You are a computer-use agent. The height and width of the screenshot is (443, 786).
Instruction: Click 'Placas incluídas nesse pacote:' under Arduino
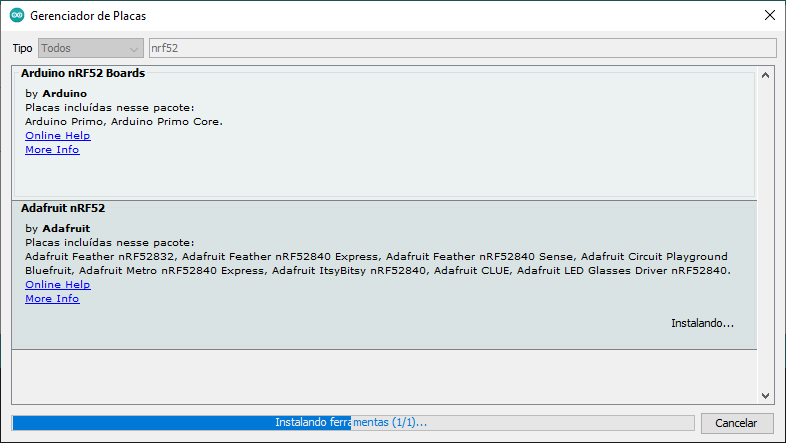[x=110, y=107]
